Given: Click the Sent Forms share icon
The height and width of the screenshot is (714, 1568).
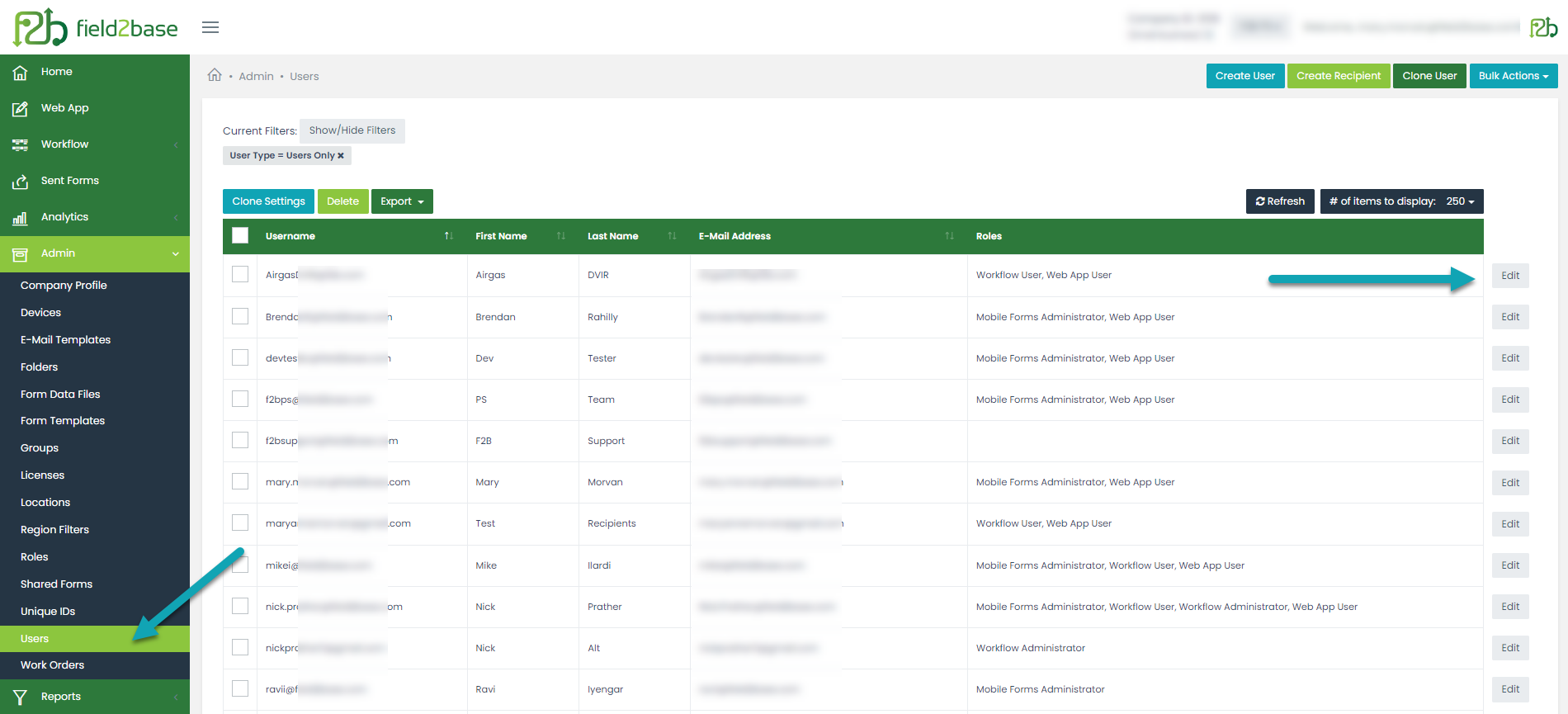Looking at the screenshot, I should coord(20,182).
